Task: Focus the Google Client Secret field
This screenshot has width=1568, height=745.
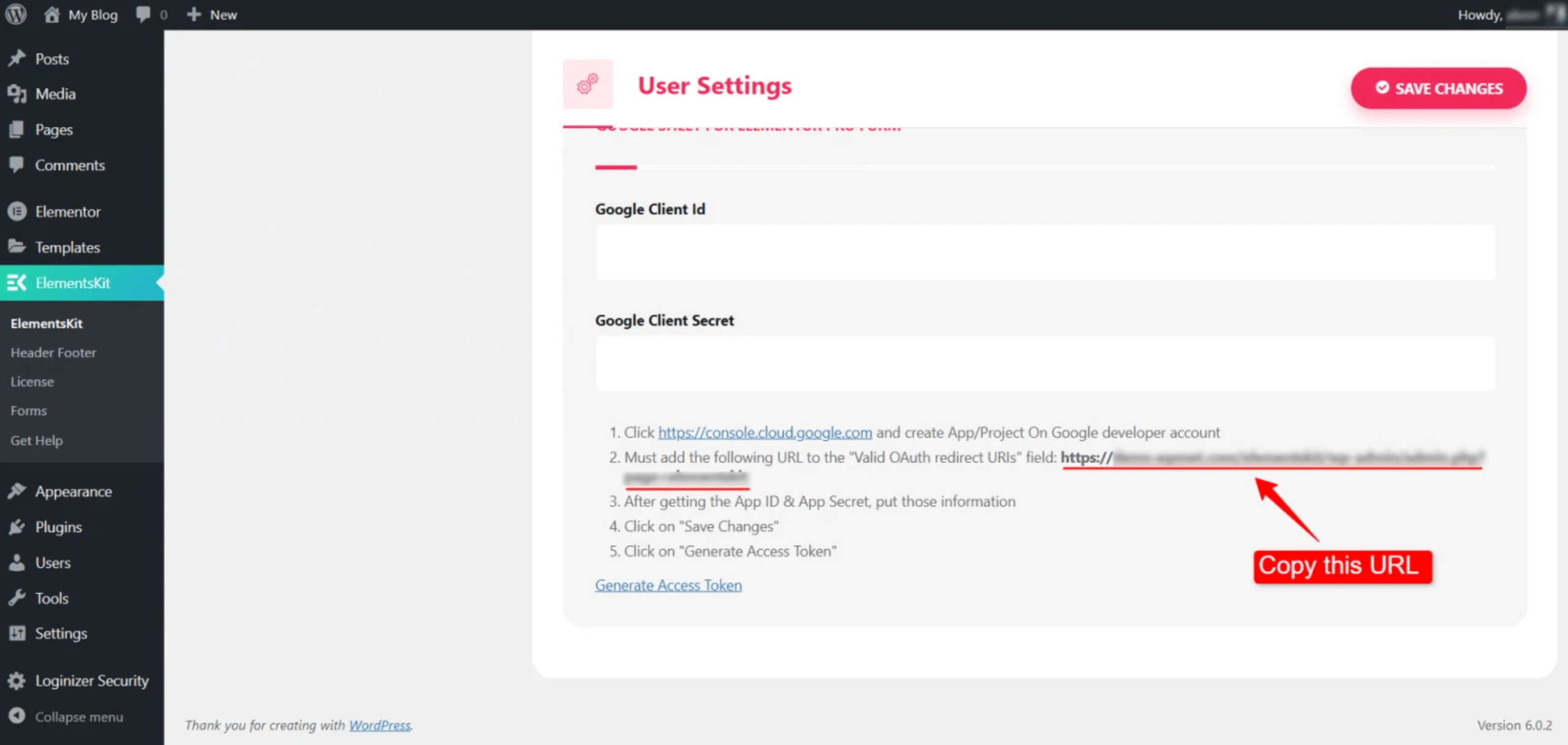Action: 1045,363
